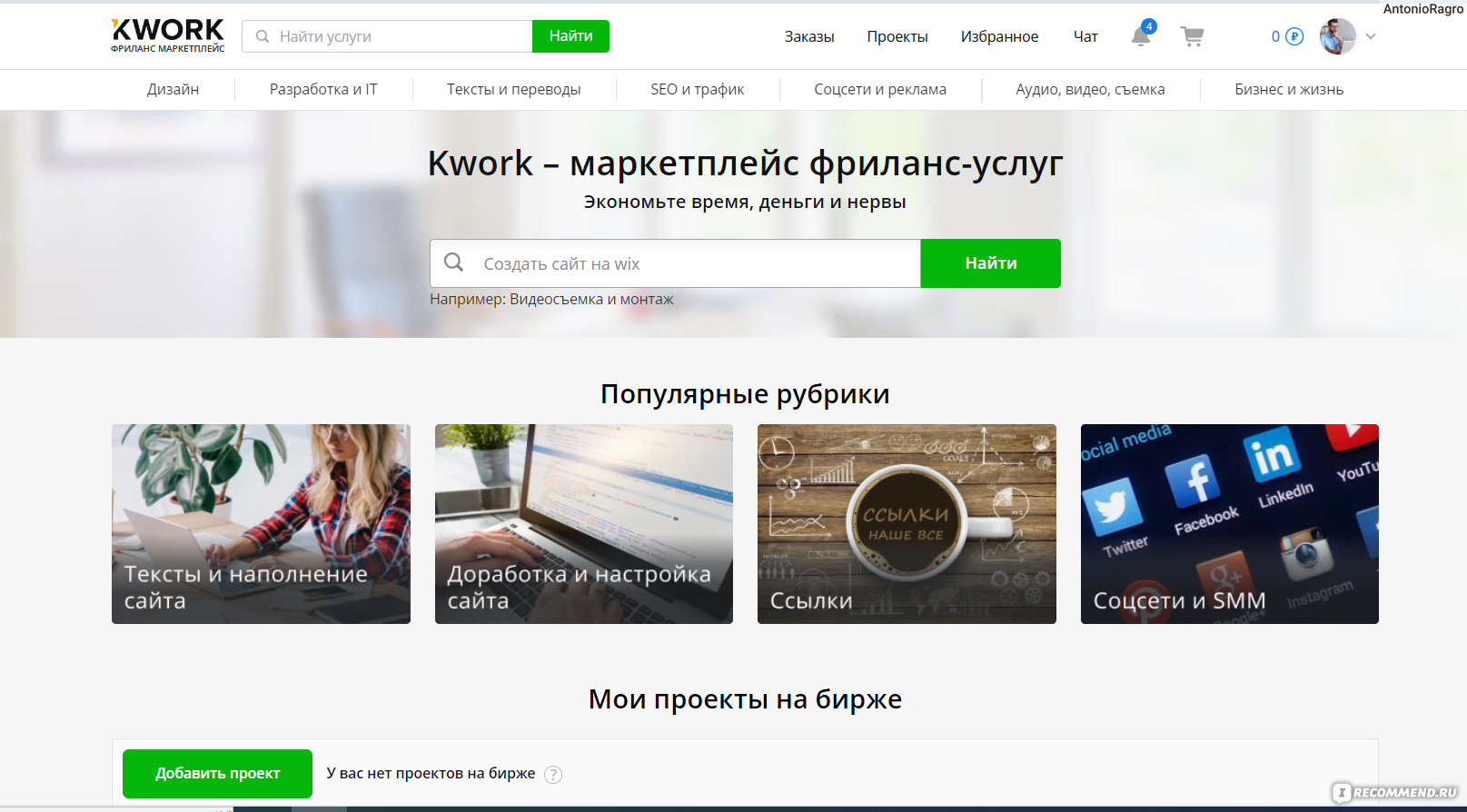Image resolution: width=1467 pixels, height=812 pixels.
Task: Open the user avatar profile picture
Action: [x=1337, y=36]
